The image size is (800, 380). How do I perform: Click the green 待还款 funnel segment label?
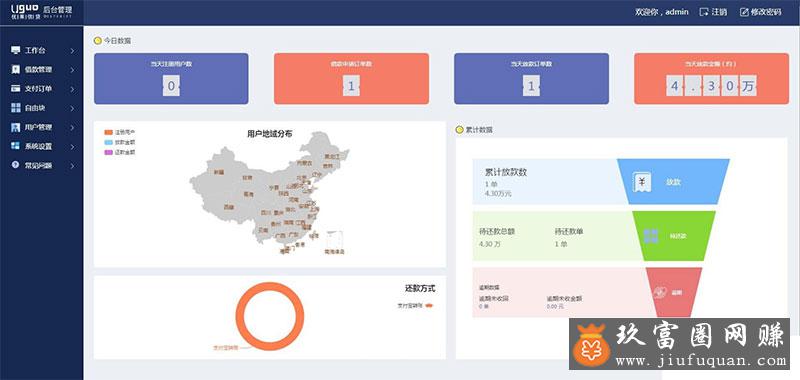(678, 236)
